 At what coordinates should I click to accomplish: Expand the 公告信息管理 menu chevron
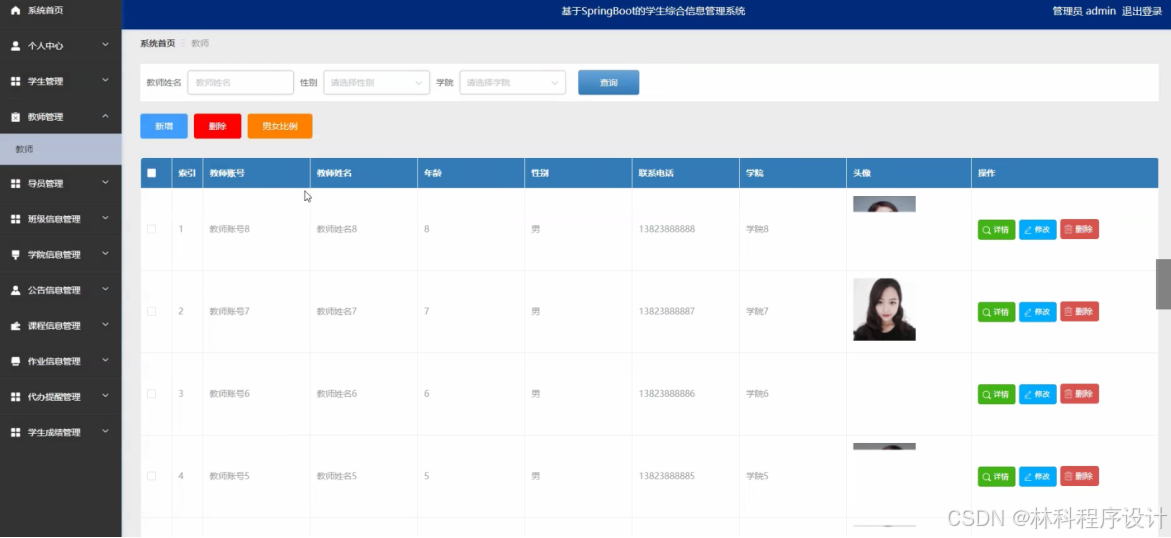(x=105, y=289)
